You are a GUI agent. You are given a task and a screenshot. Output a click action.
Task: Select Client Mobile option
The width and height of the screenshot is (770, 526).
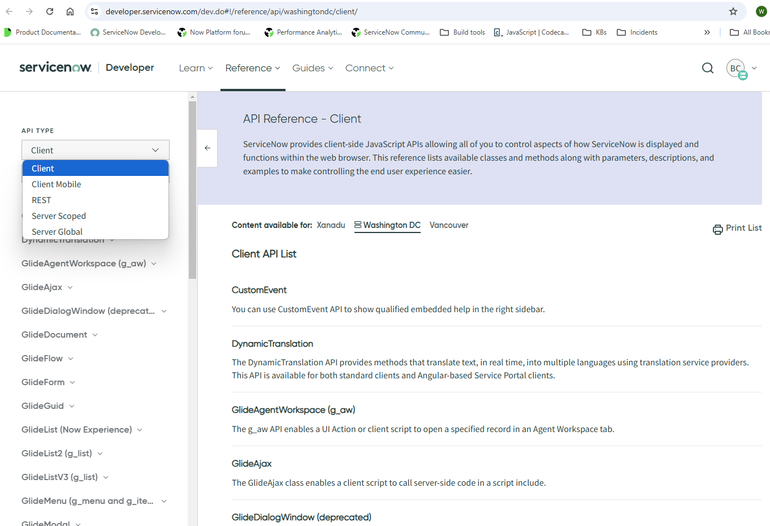pyautogui.click(x=95, y=184)
